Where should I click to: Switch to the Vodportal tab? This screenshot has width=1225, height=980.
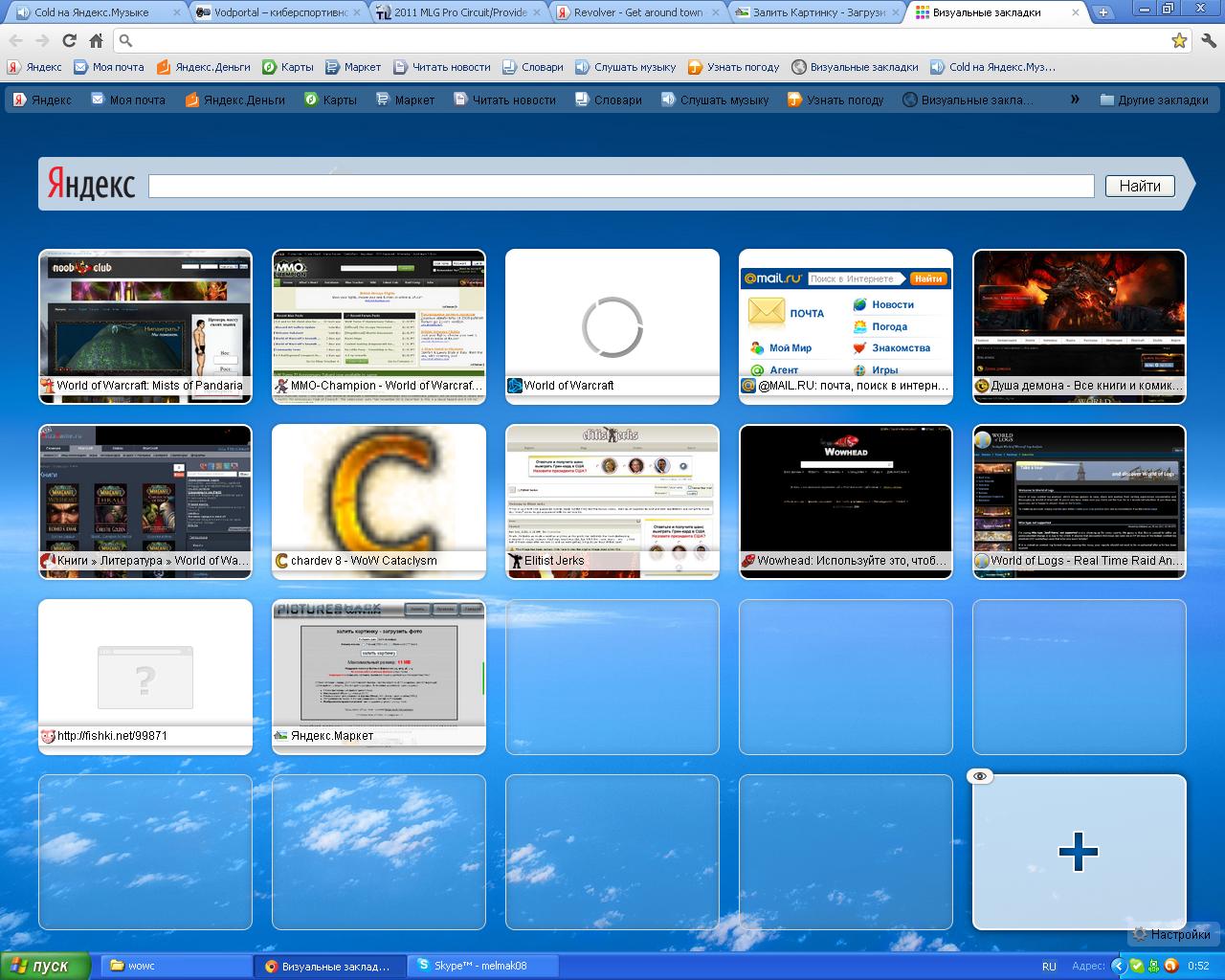coord(278,12)
